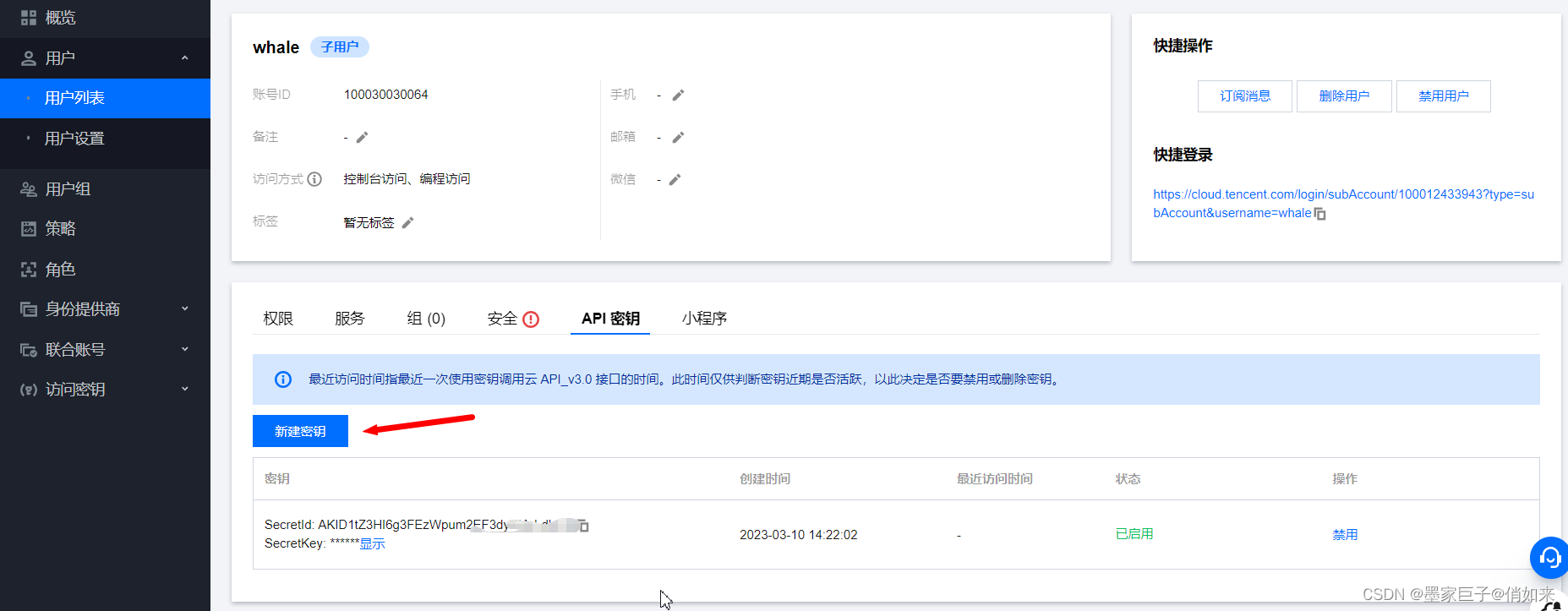1568x611 pixels.
Task: Click the 控制台访问、编程访问 value
Action: click(407, 179)
